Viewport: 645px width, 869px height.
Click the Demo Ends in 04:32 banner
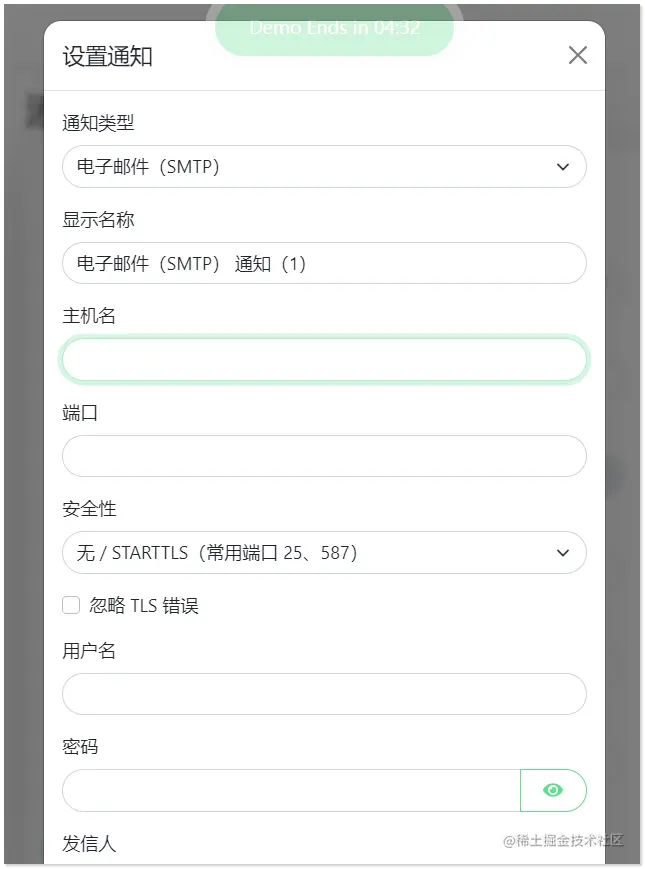point(334,28)
